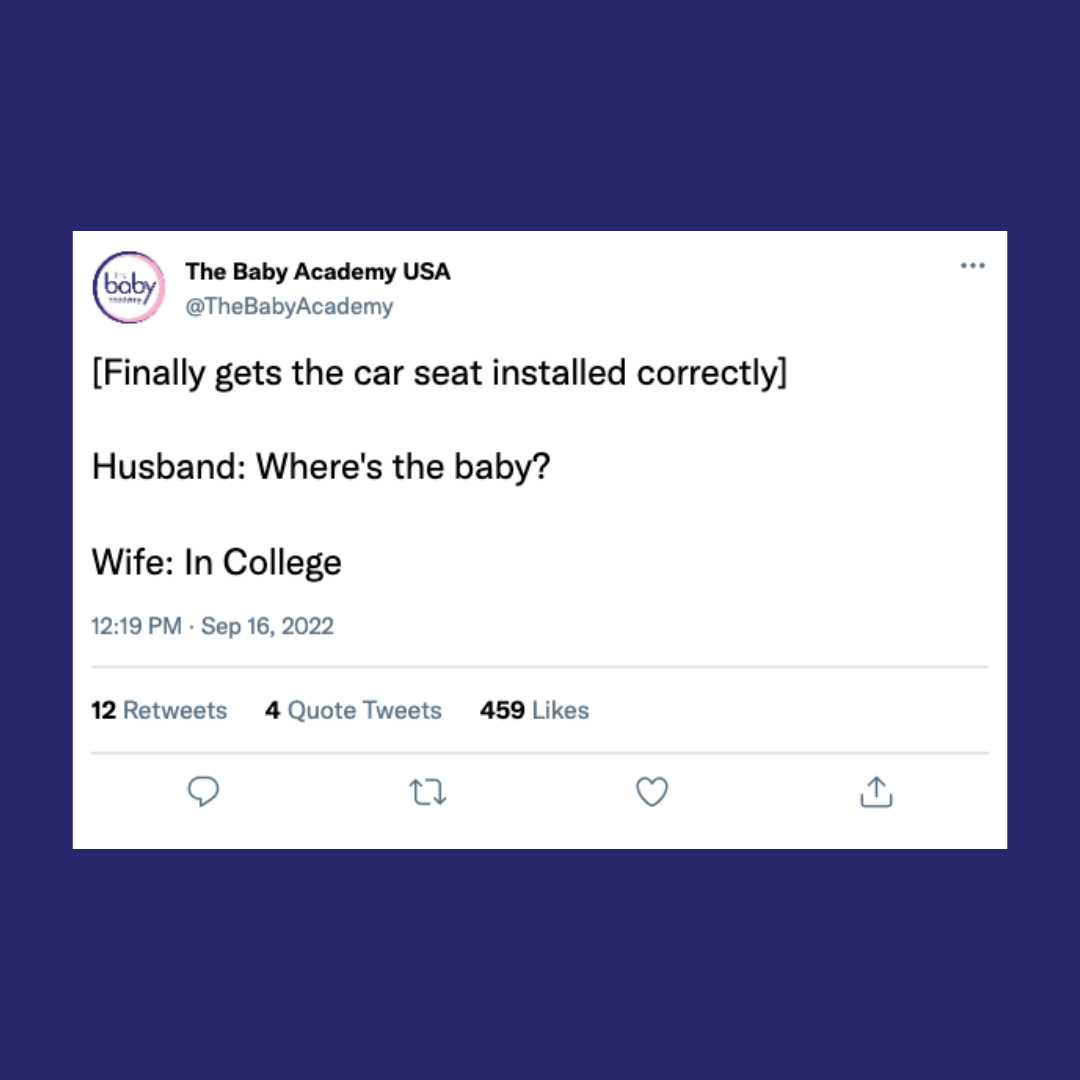Click the bold 459 likes count
This screenshot has height=1080, width=1080.
502,710
